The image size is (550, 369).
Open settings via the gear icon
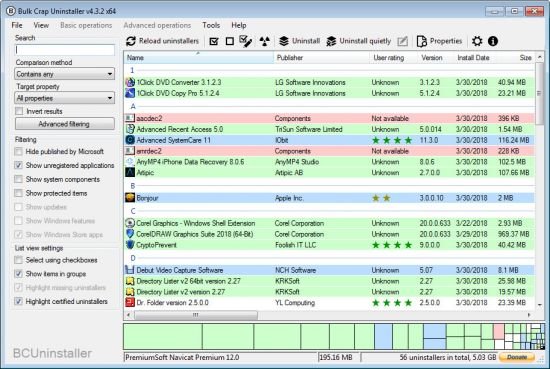tap(477, 41)
